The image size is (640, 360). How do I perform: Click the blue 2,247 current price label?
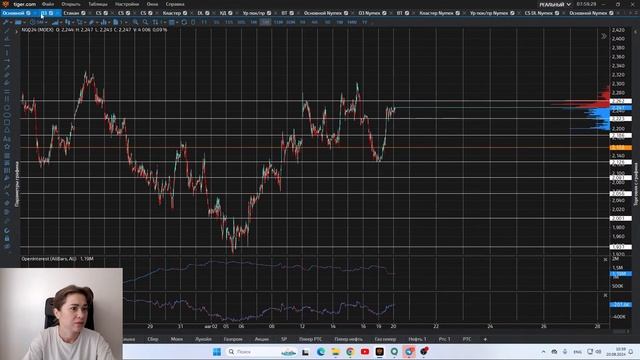621,108
